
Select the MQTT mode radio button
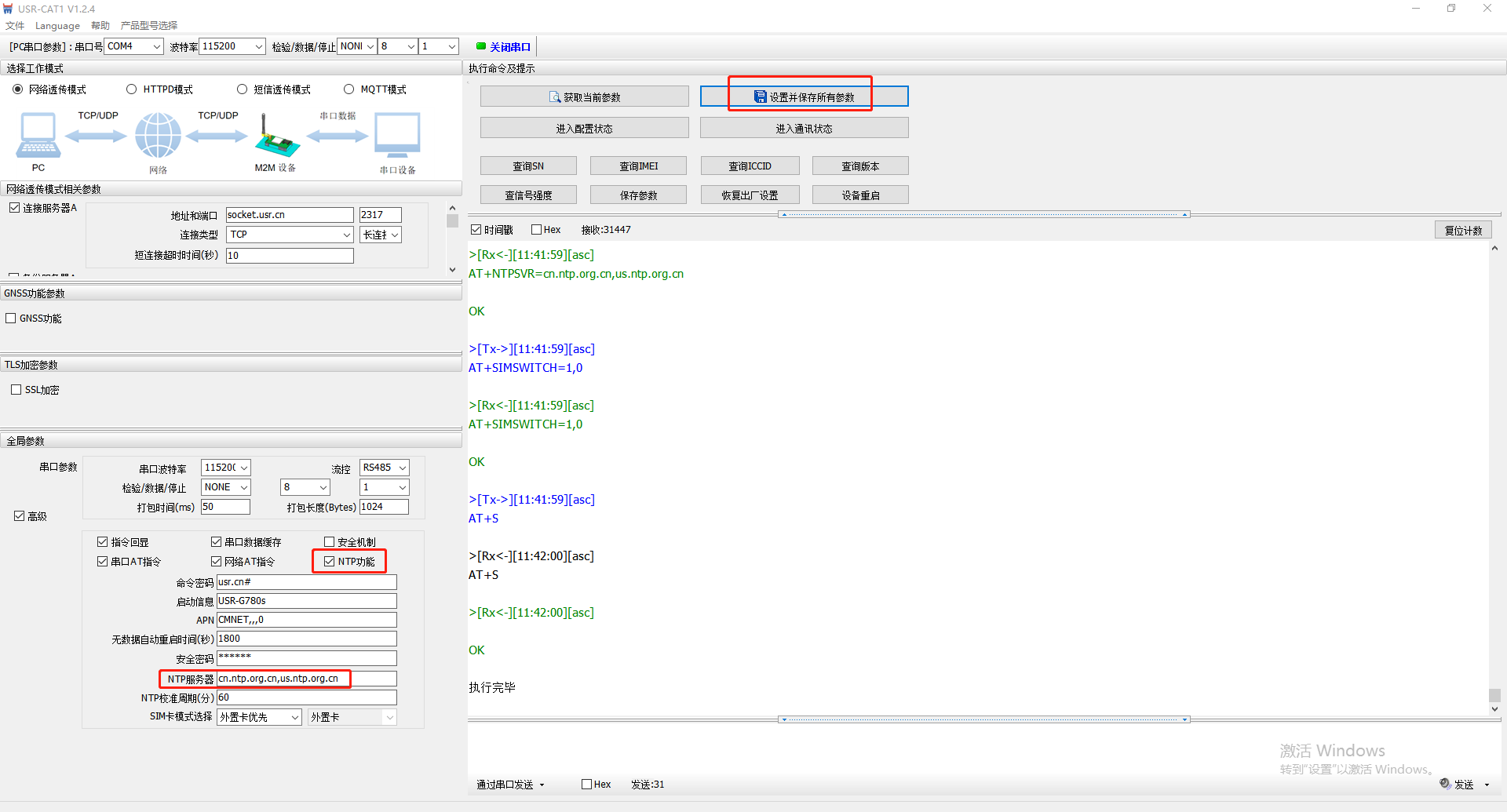click(x=349, y=89)
